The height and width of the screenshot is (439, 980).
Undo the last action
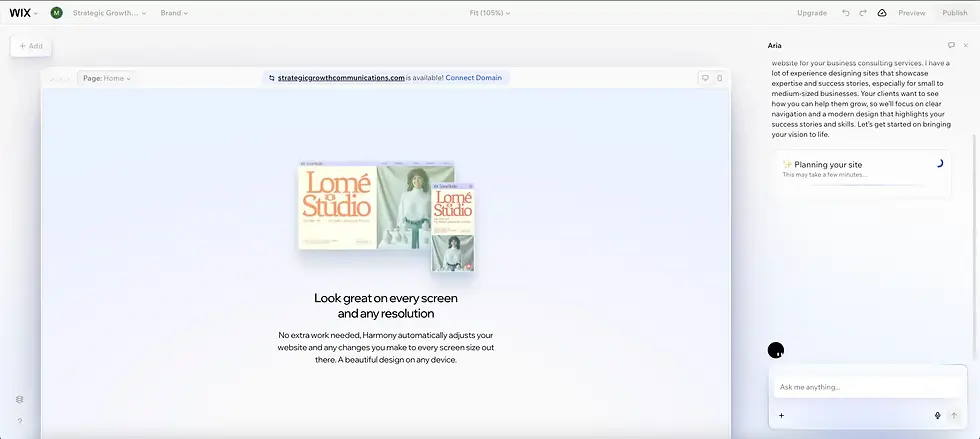tap(846, 13)
